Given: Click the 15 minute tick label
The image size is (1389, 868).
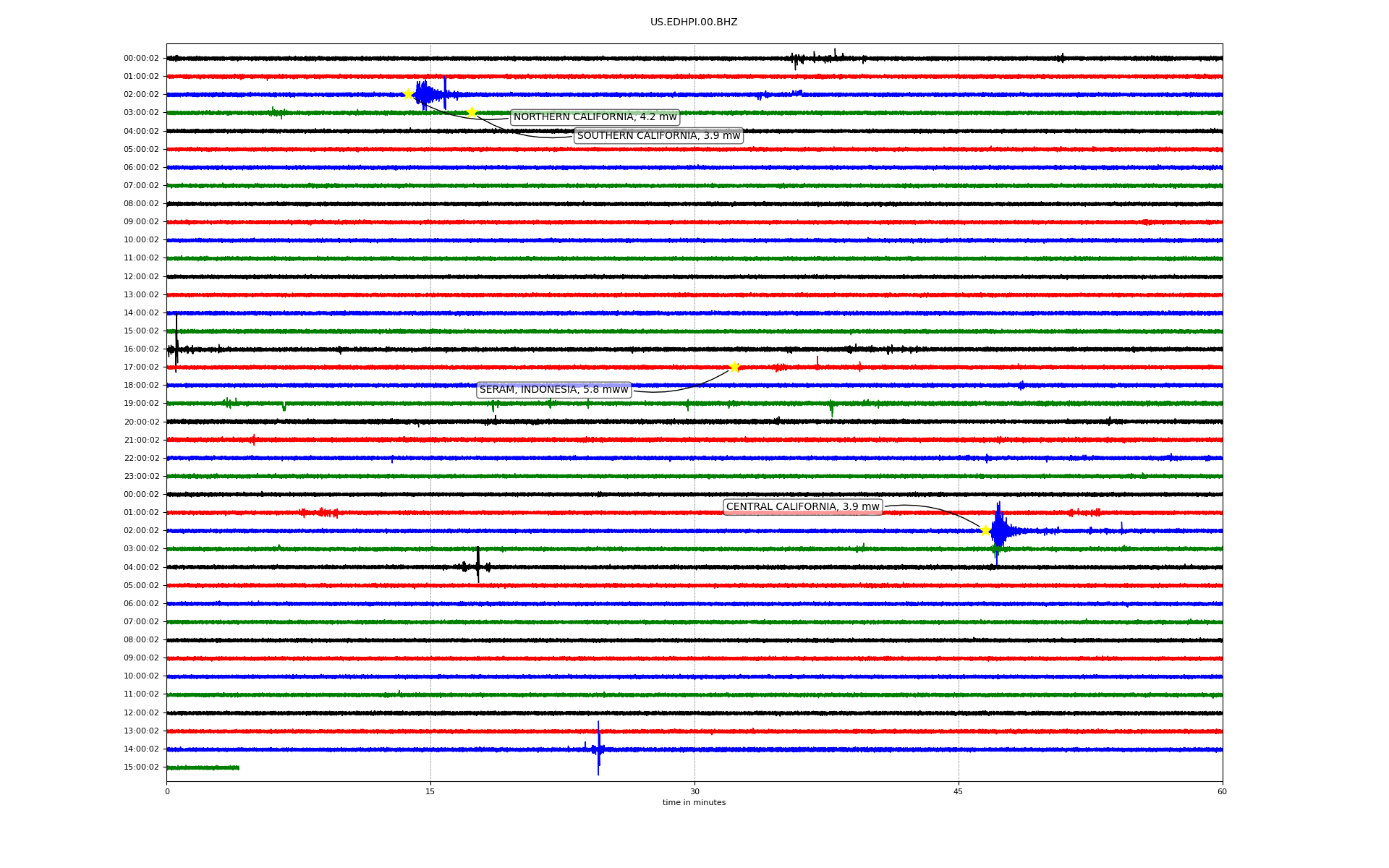Looking at the screenshot, I should (x=430, y=791).
